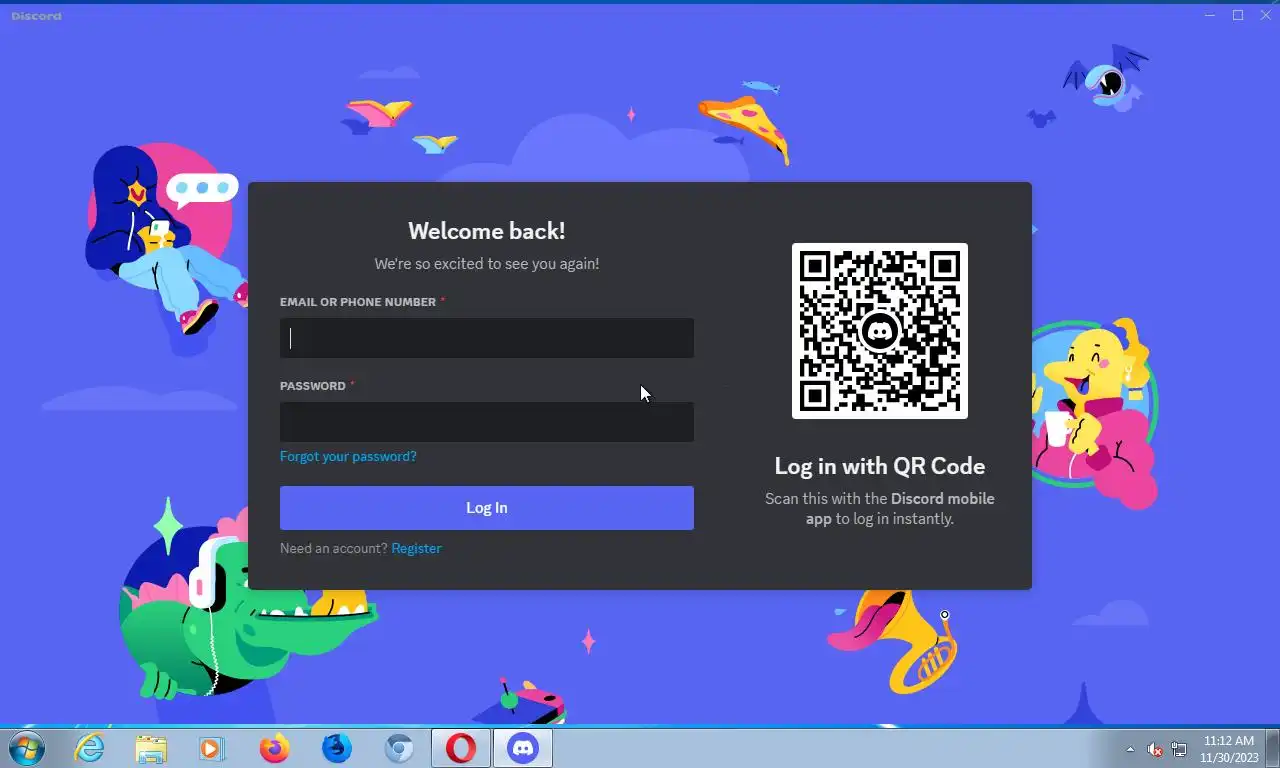Open Windows Explorer folder icon on taskbar
The height and width of the screenshot is (768, 1280).
pos(151,748)
